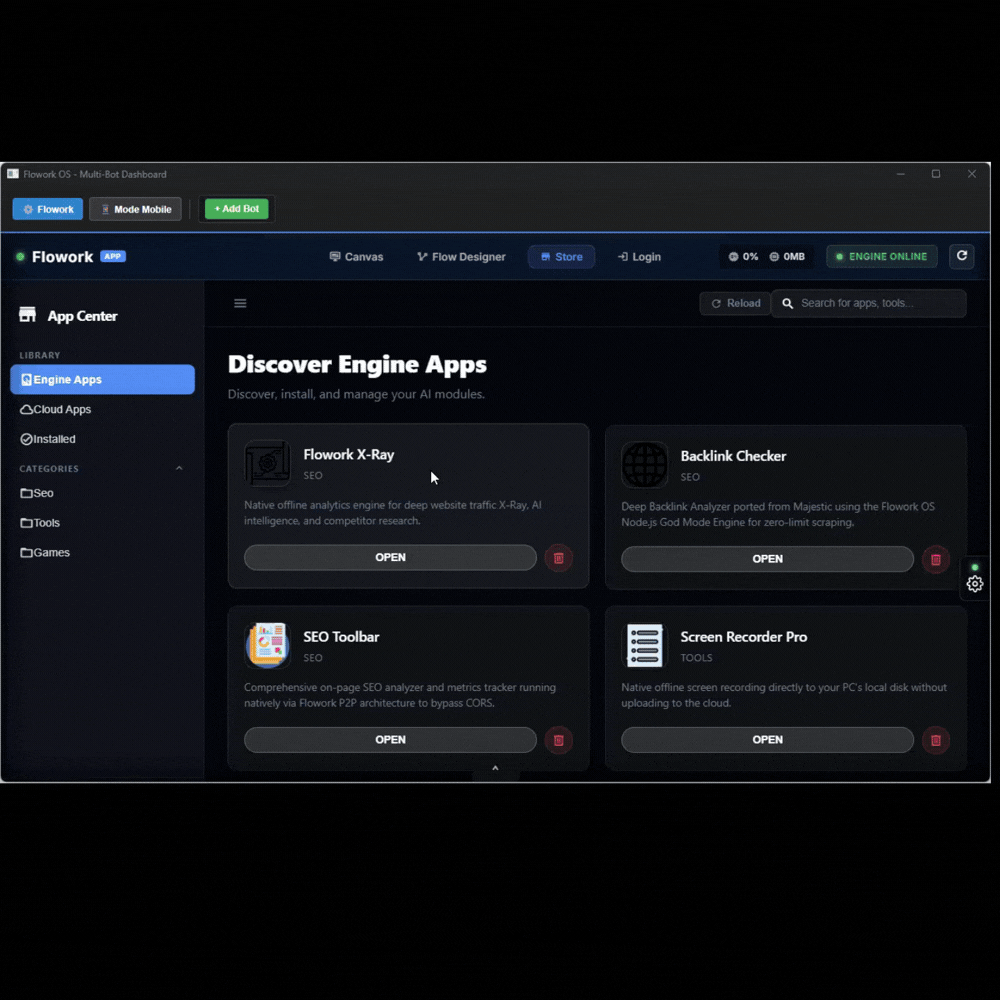Viewport: 1000px width, 1000px height.
Task: Go to the Canvas tab
Action: click(356, 257)
